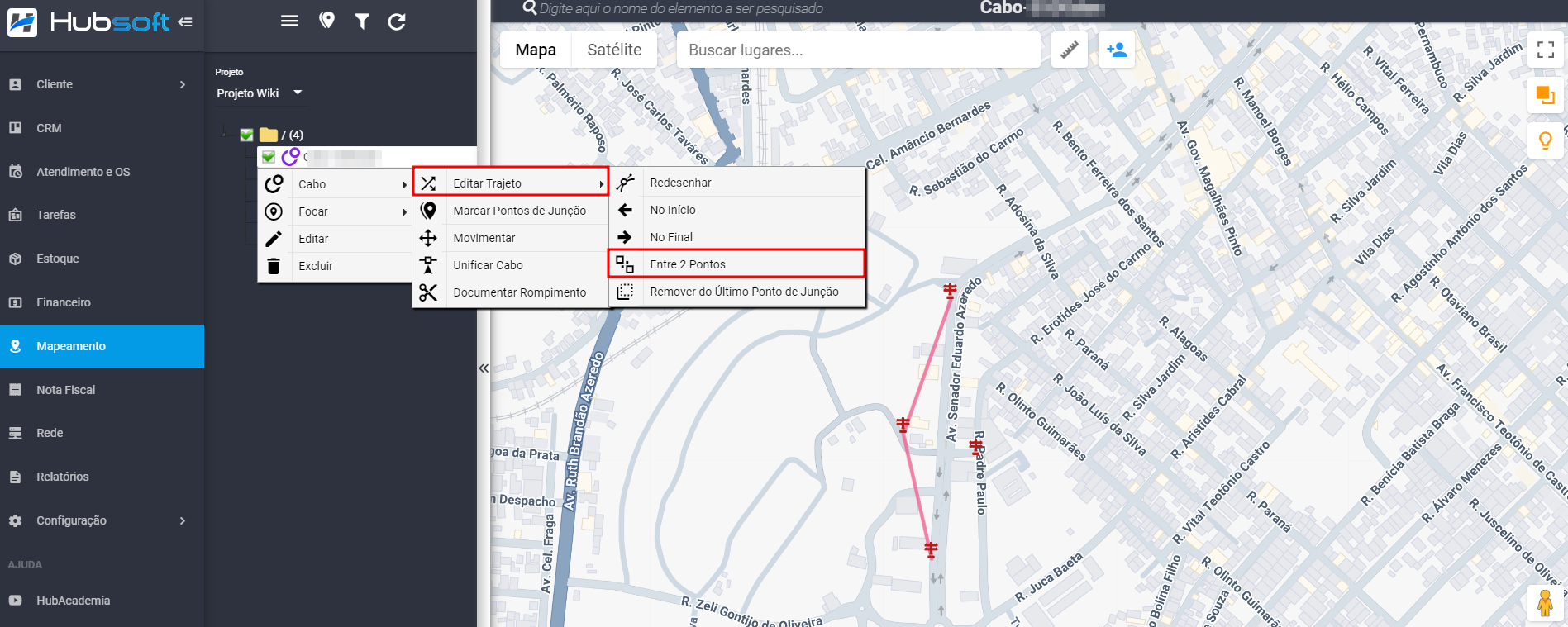Switch to Mapa map view
The width and height of the screenshot is (1568, 627).
coord(536,50)
